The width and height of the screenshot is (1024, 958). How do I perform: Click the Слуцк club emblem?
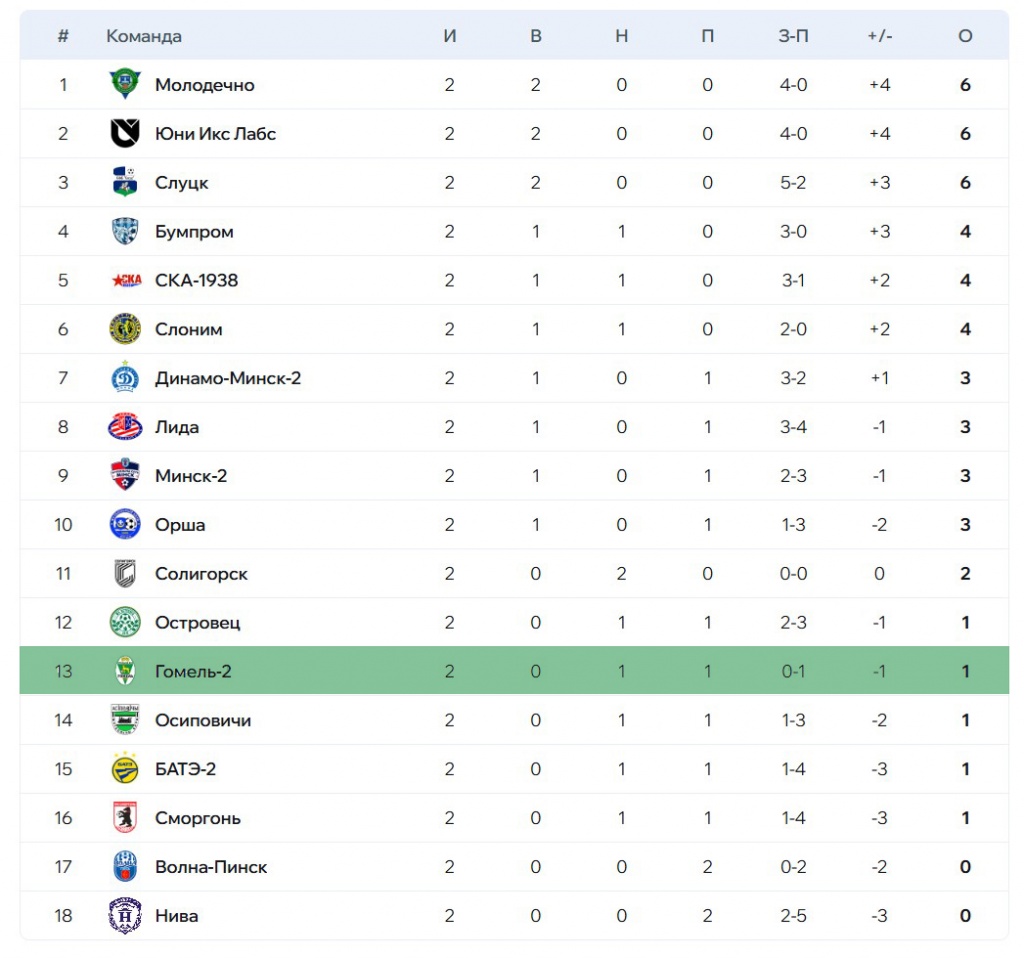pos(125,183)
